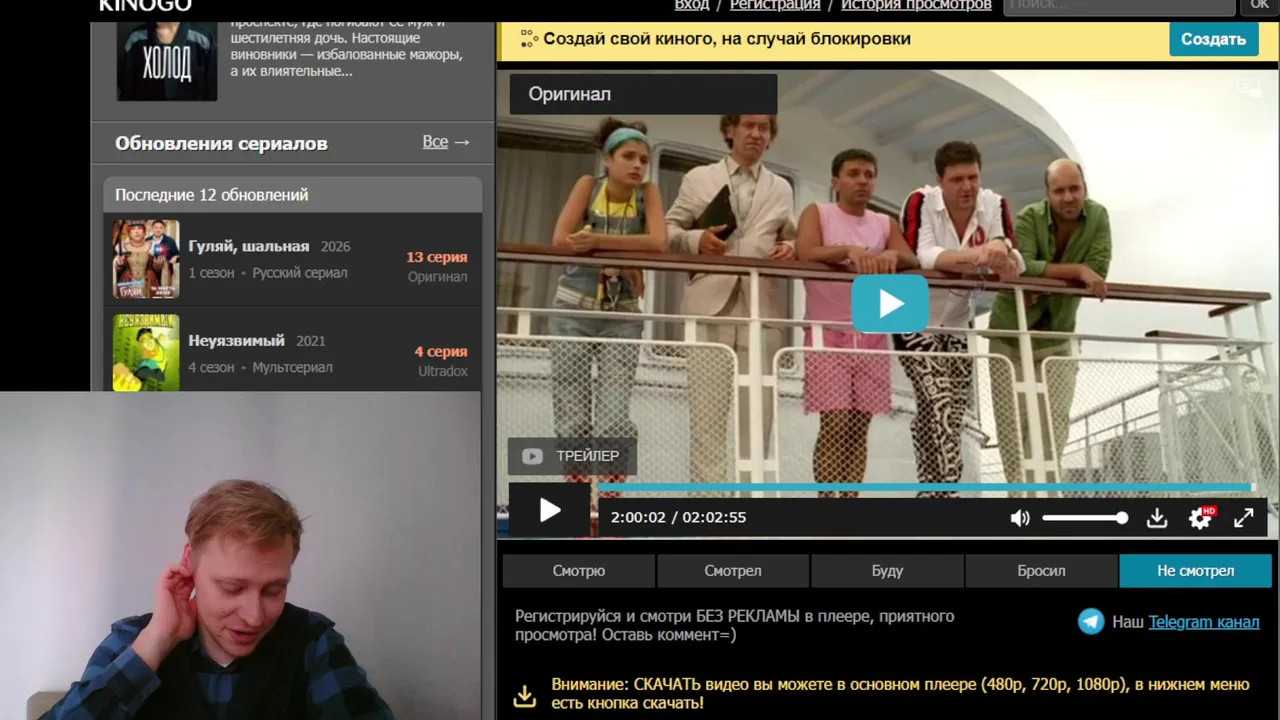Click the icon left of the 'Создай свой киного' banner
The height and width of the screenshot is (720, 1280).
tap(529, 39)
